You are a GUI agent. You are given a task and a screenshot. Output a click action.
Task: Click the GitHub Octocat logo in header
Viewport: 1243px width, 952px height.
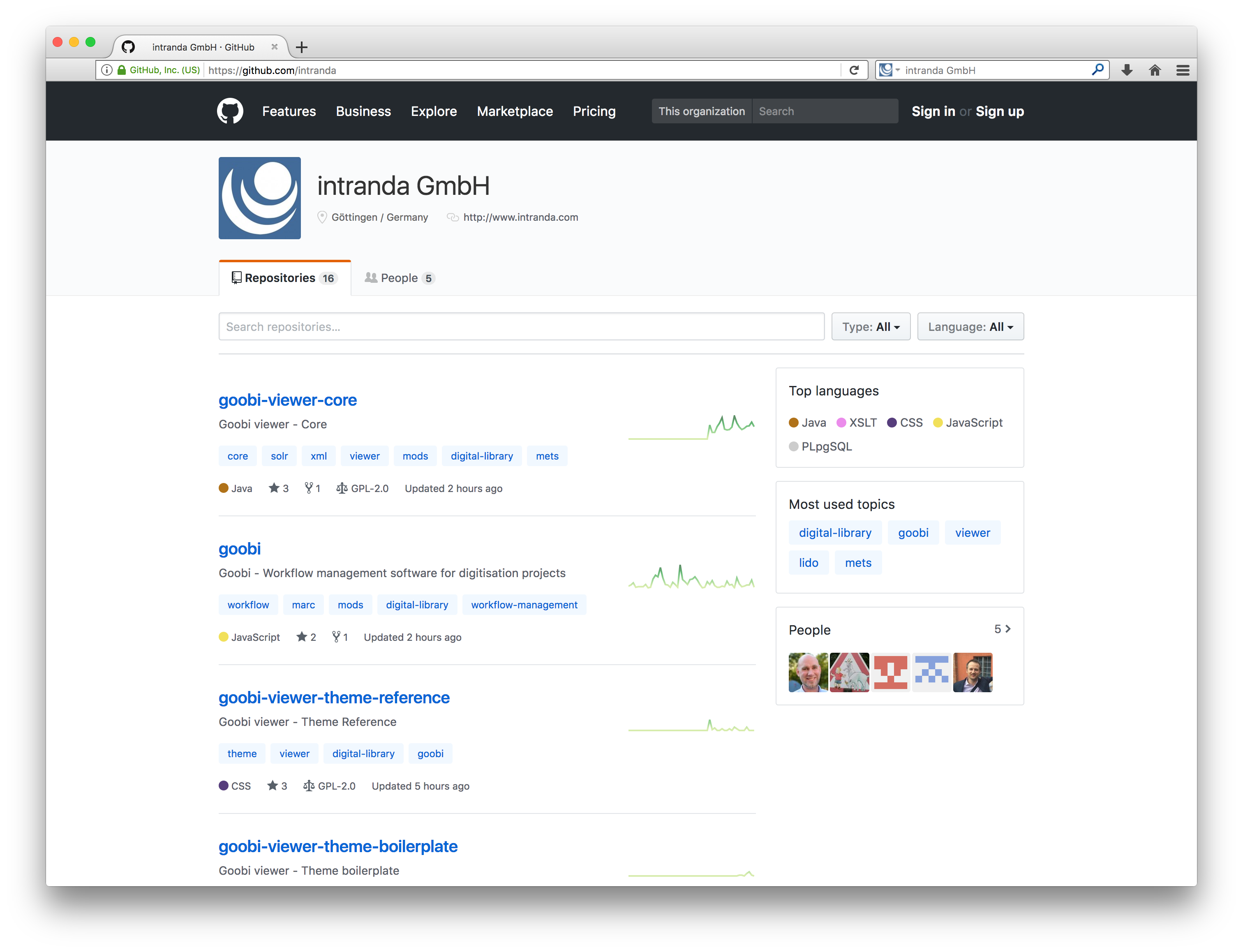point(230,111)
